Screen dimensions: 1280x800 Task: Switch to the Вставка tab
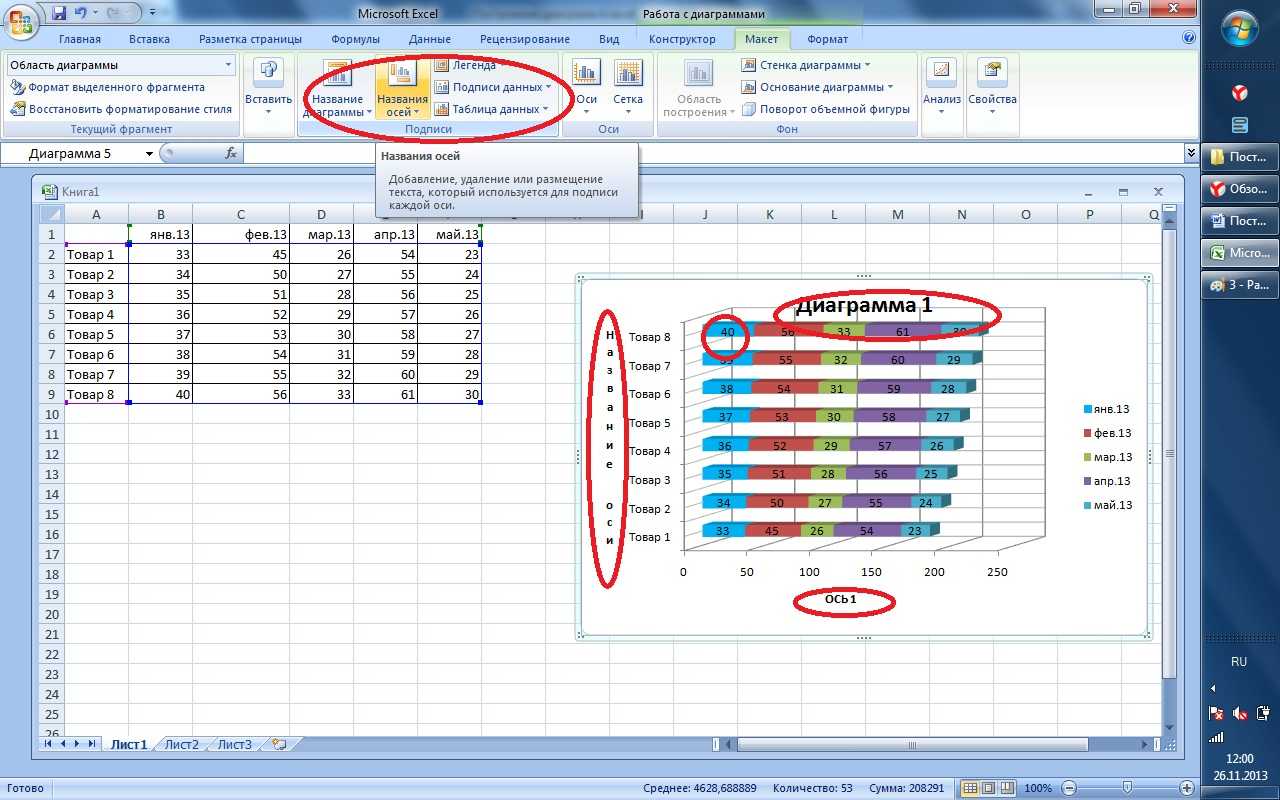coord(149,39)
